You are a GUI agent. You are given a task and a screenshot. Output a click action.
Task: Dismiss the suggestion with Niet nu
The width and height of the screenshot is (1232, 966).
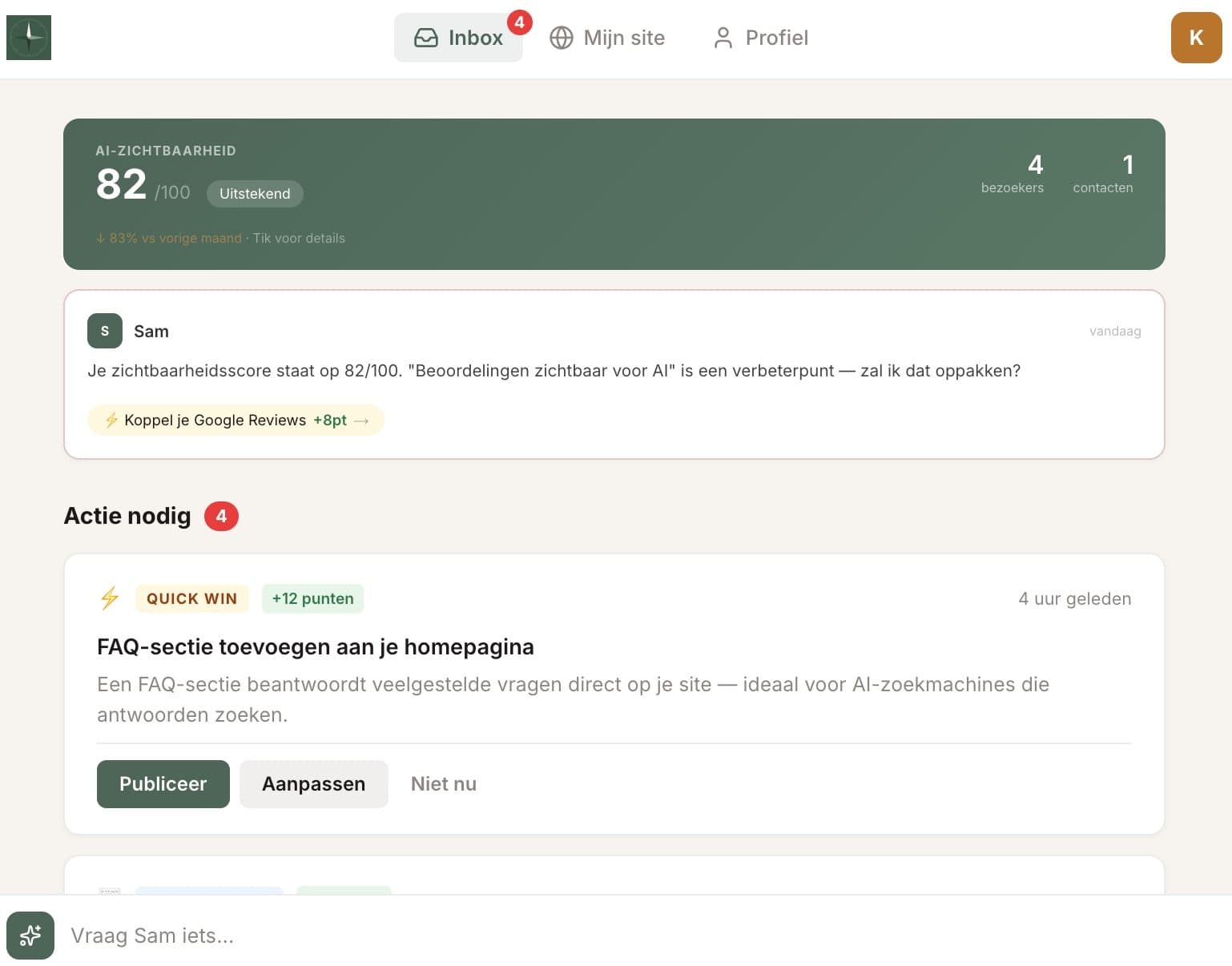pyautogui.click(x=443, y=783)
